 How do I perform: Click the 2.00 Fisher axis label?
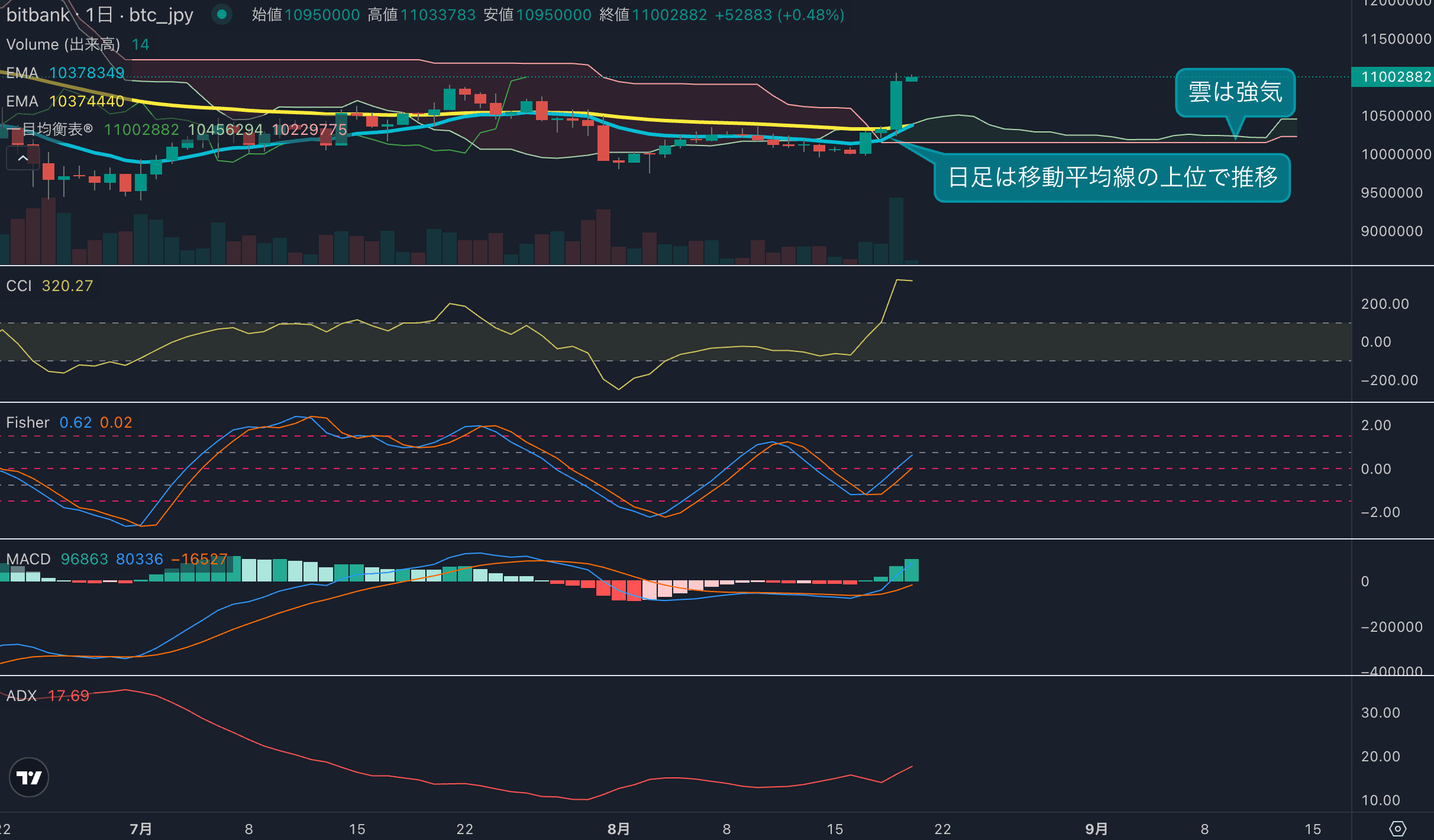pos(1376,425)
